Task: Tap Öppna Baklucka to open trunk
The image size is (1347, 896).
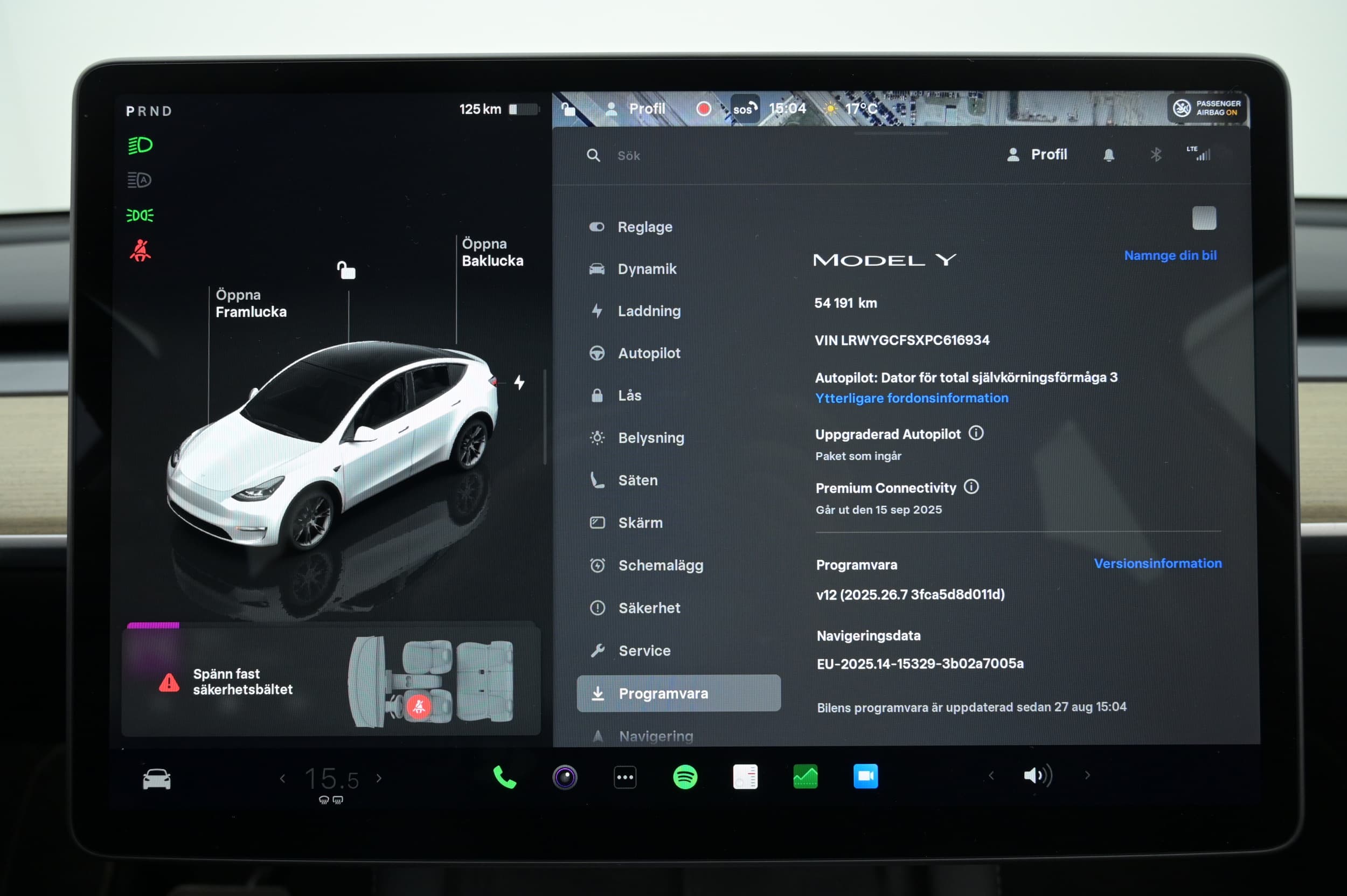Action: click(x=492, y=252)
